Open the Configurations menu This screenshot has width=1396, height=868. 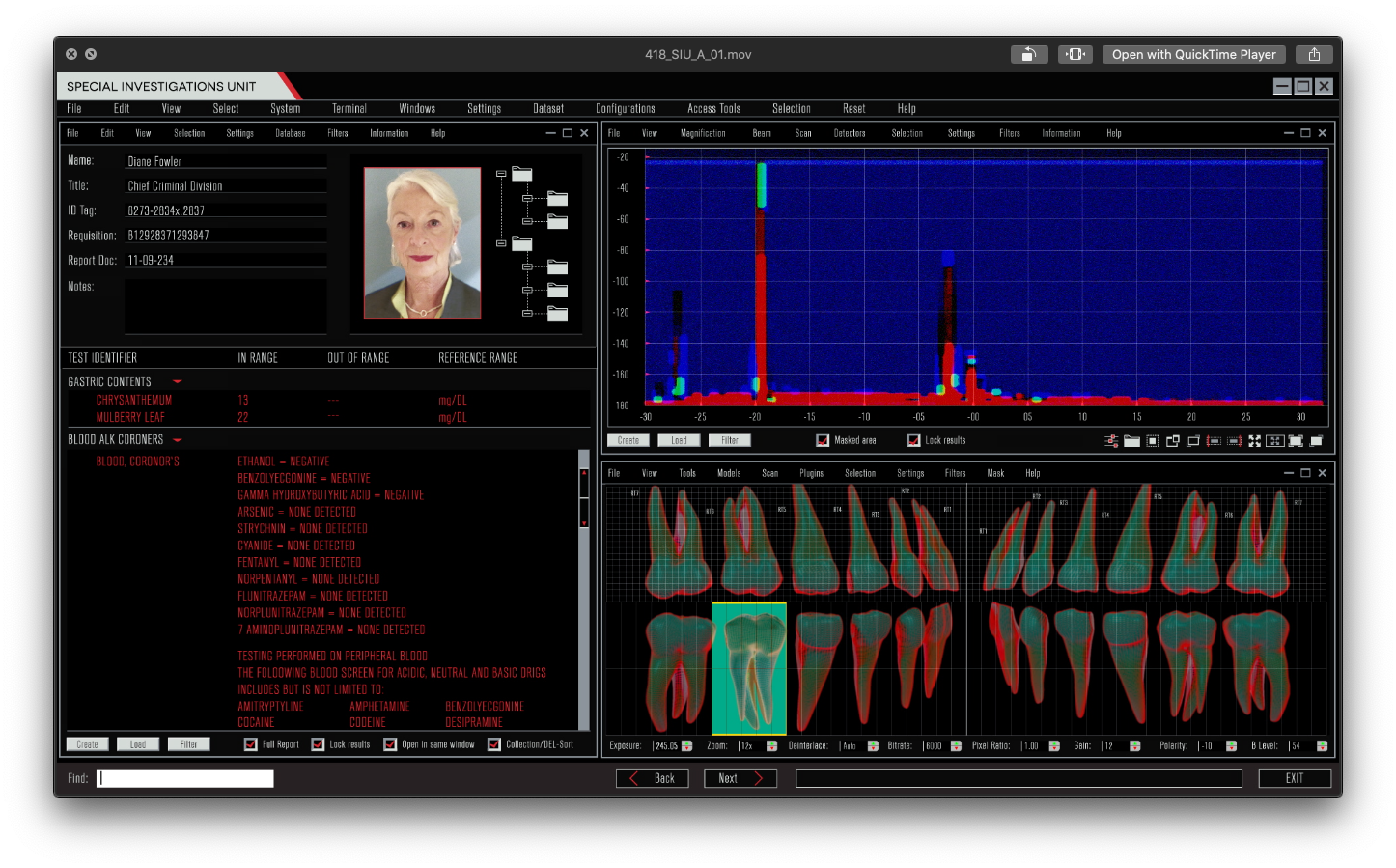(x=626, y=109)
